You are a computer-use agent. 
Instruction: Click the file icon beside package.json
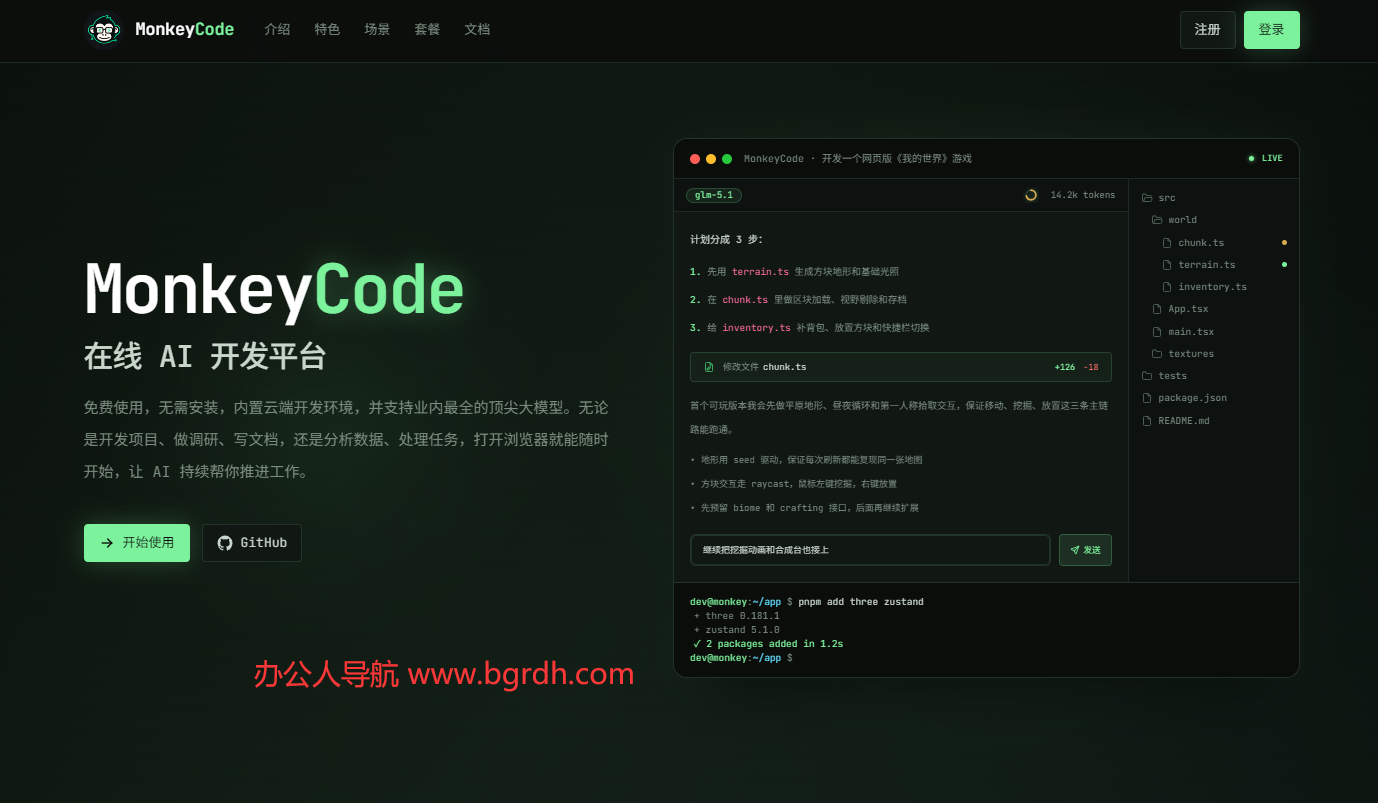click(x=1147, y=398)
